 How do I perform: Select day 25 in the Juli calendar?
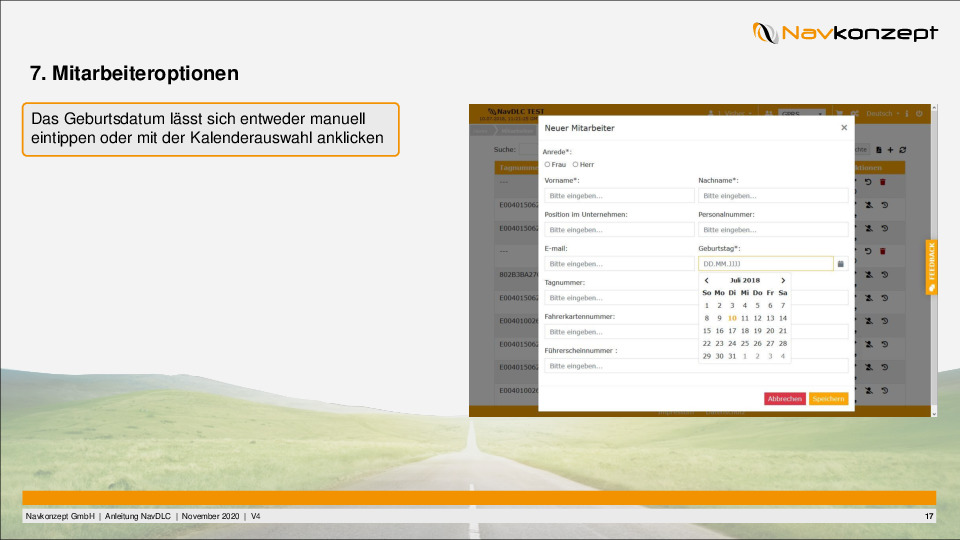coord(744,343)
